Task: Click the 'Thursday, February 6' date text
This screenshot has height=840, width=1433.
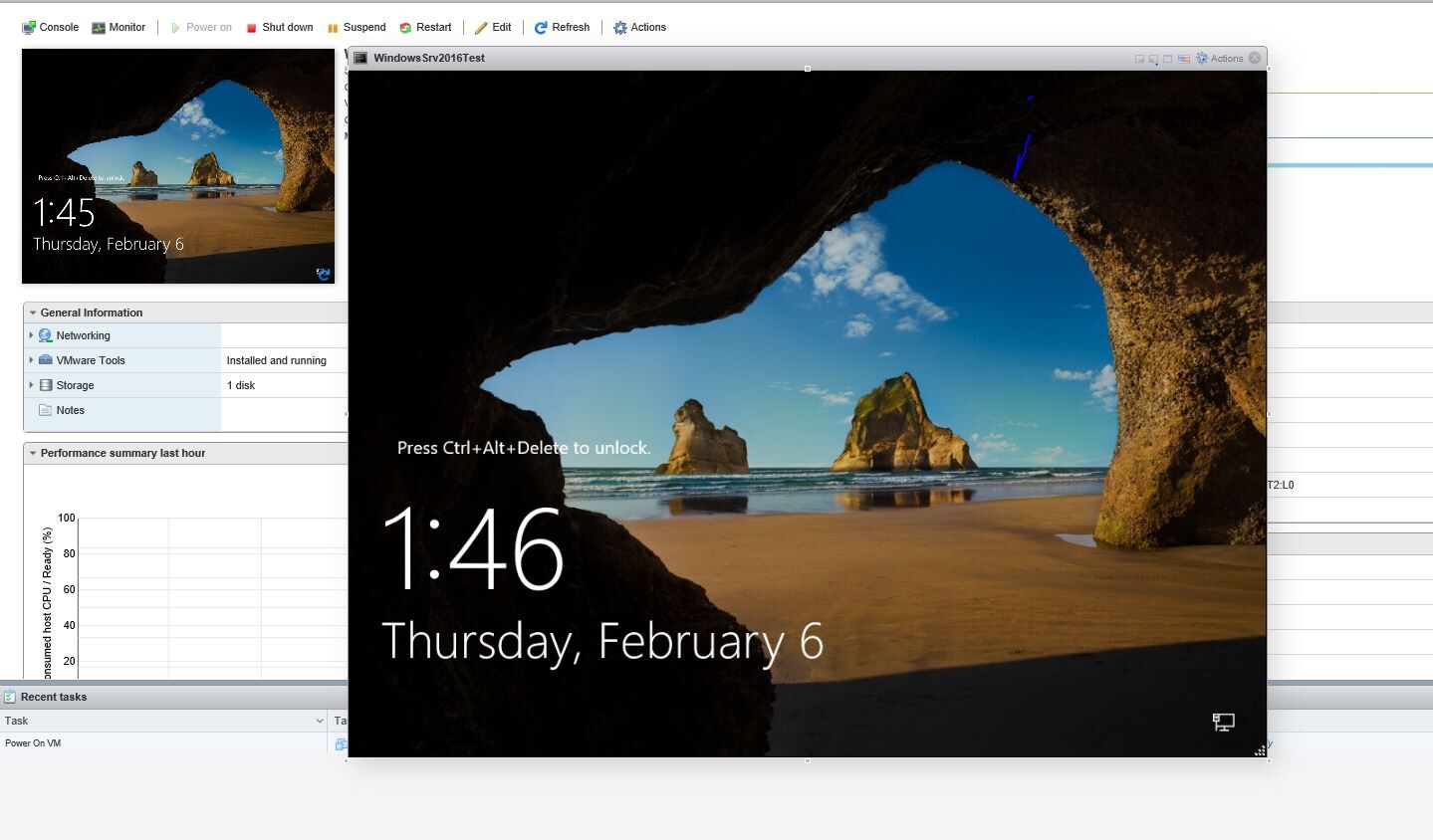Action: tap(602, 641)
